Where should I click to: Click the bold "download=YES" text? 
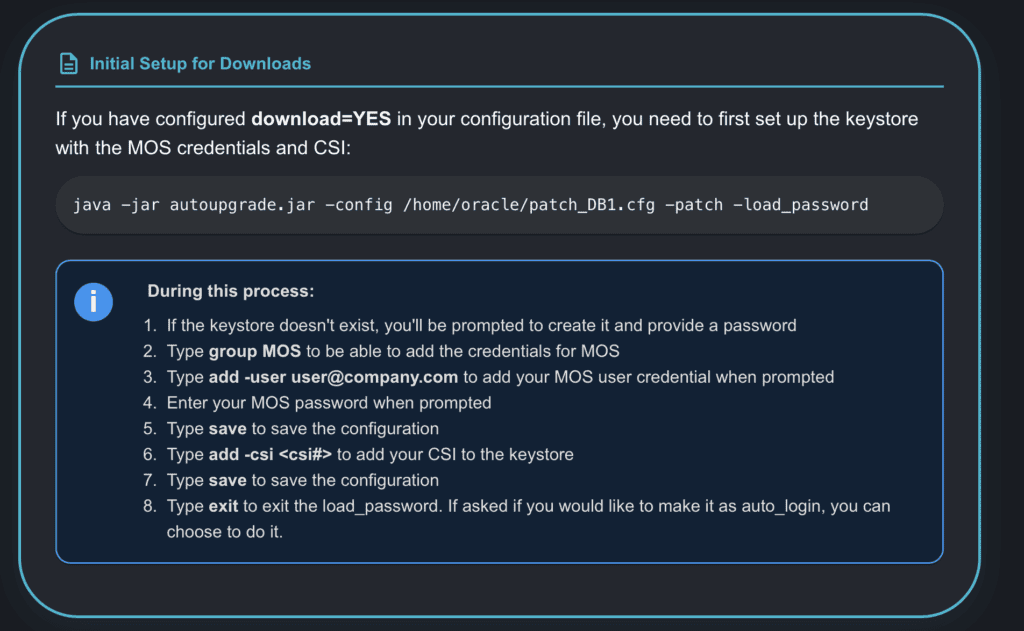(x=322, y=119)
